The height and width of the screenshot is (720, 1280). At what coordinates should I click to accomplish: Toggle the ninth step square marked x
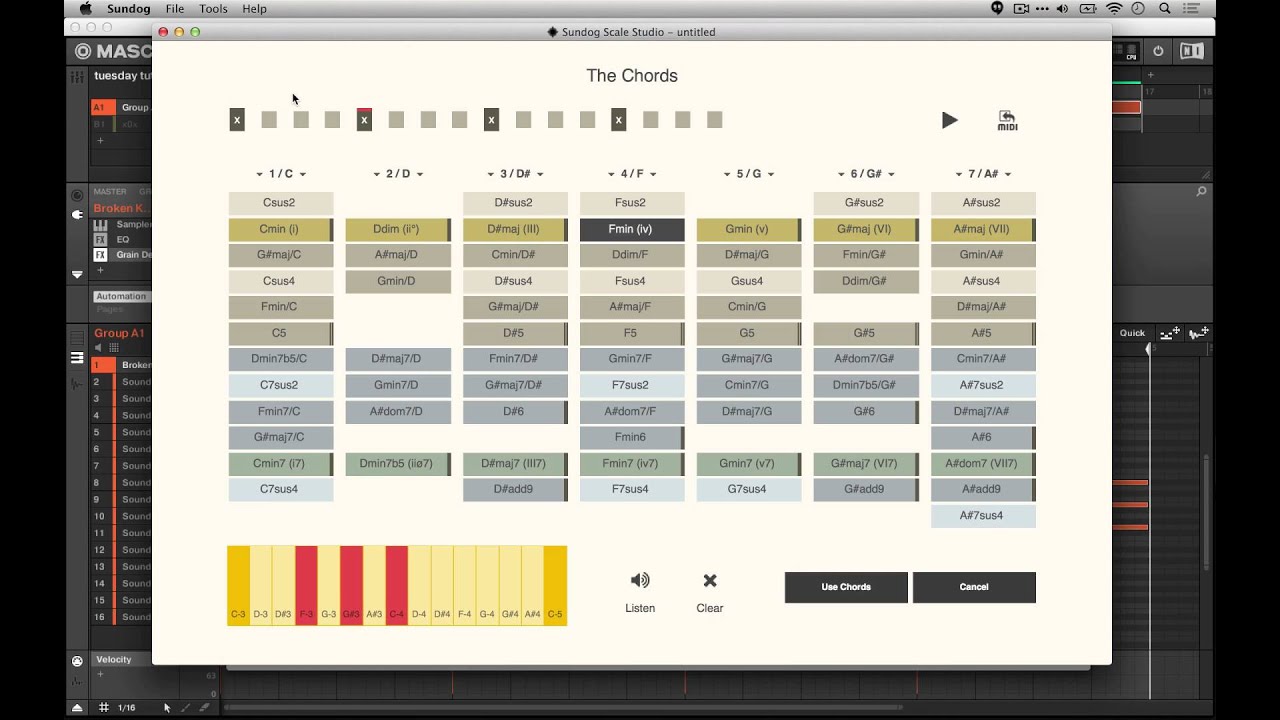(491, 120)
